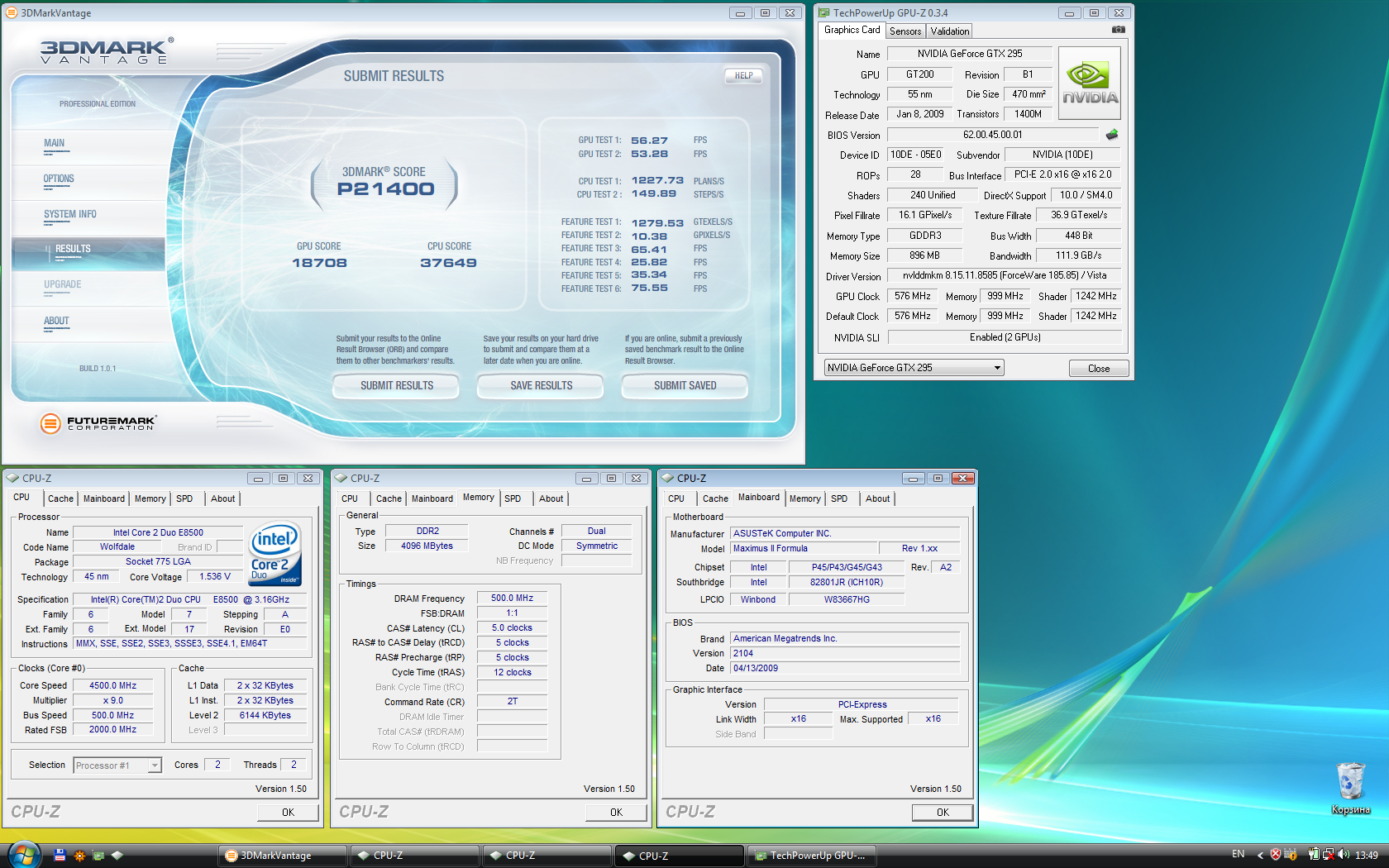Open the OPTIONS menu in 3DMark Vantage
This screenshot has height=868, width=1389.
point(59,179)
